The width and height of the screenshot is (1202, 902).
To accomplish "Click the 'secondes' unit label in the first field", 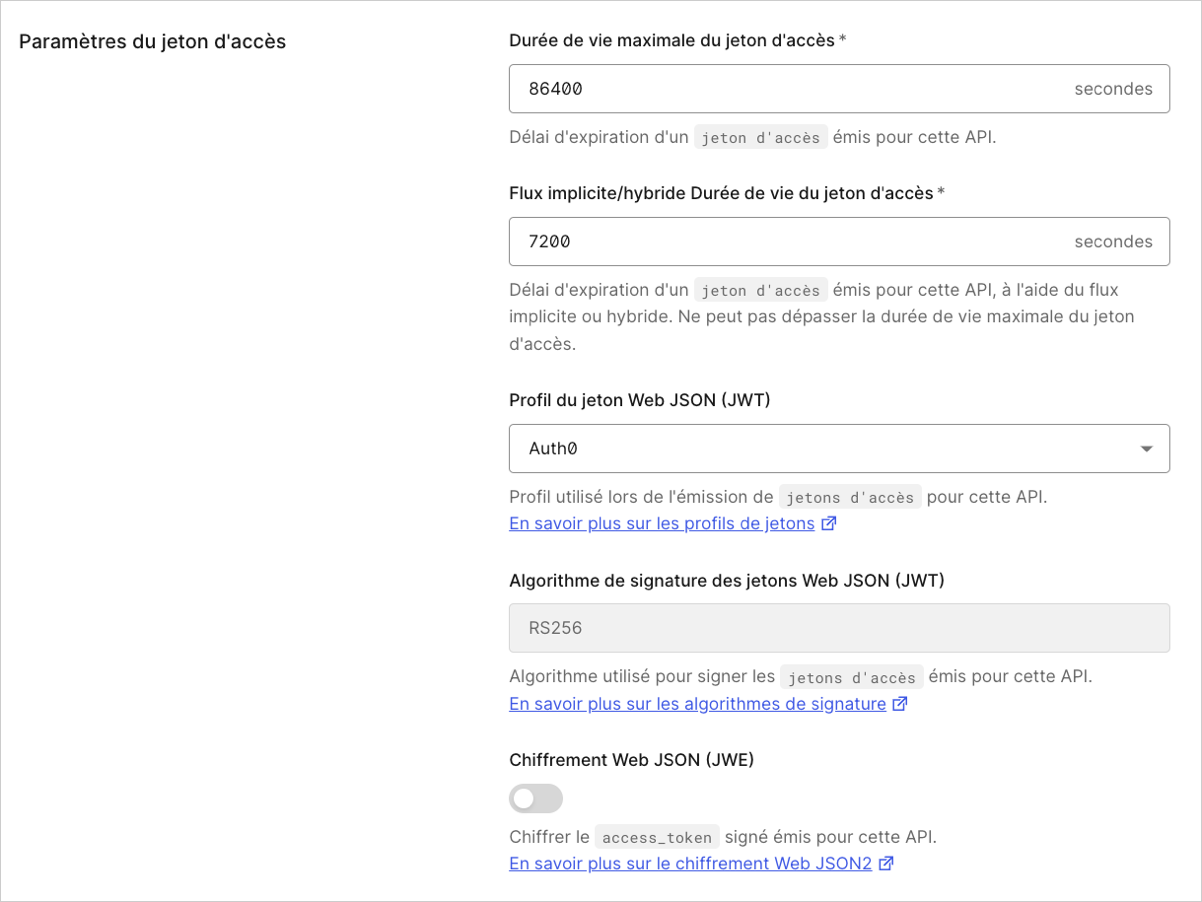I will 1113,88.
